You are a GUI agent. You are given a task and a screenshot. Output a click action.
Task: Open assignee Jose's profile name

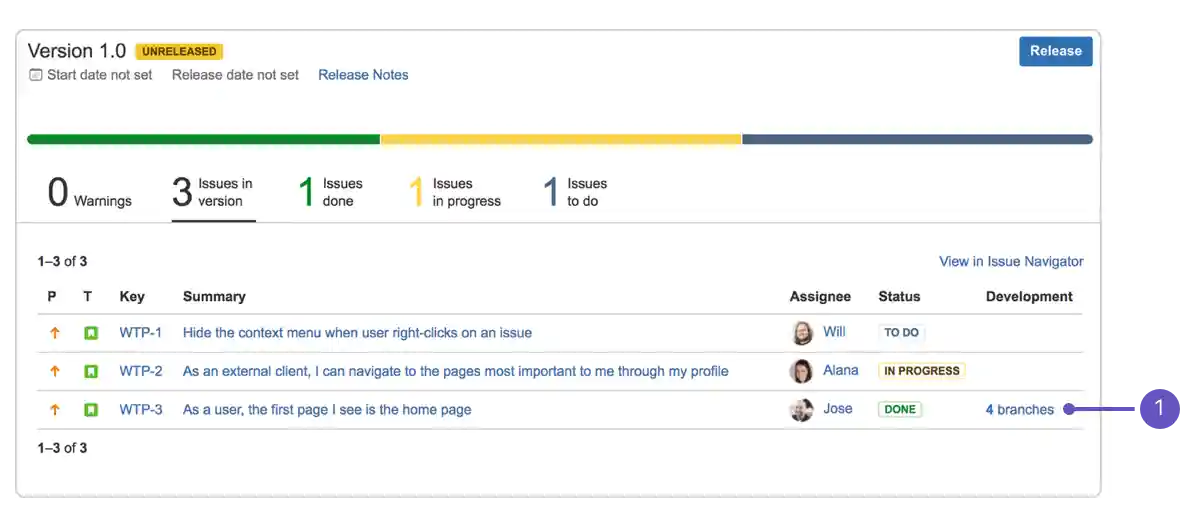[838, 408]
